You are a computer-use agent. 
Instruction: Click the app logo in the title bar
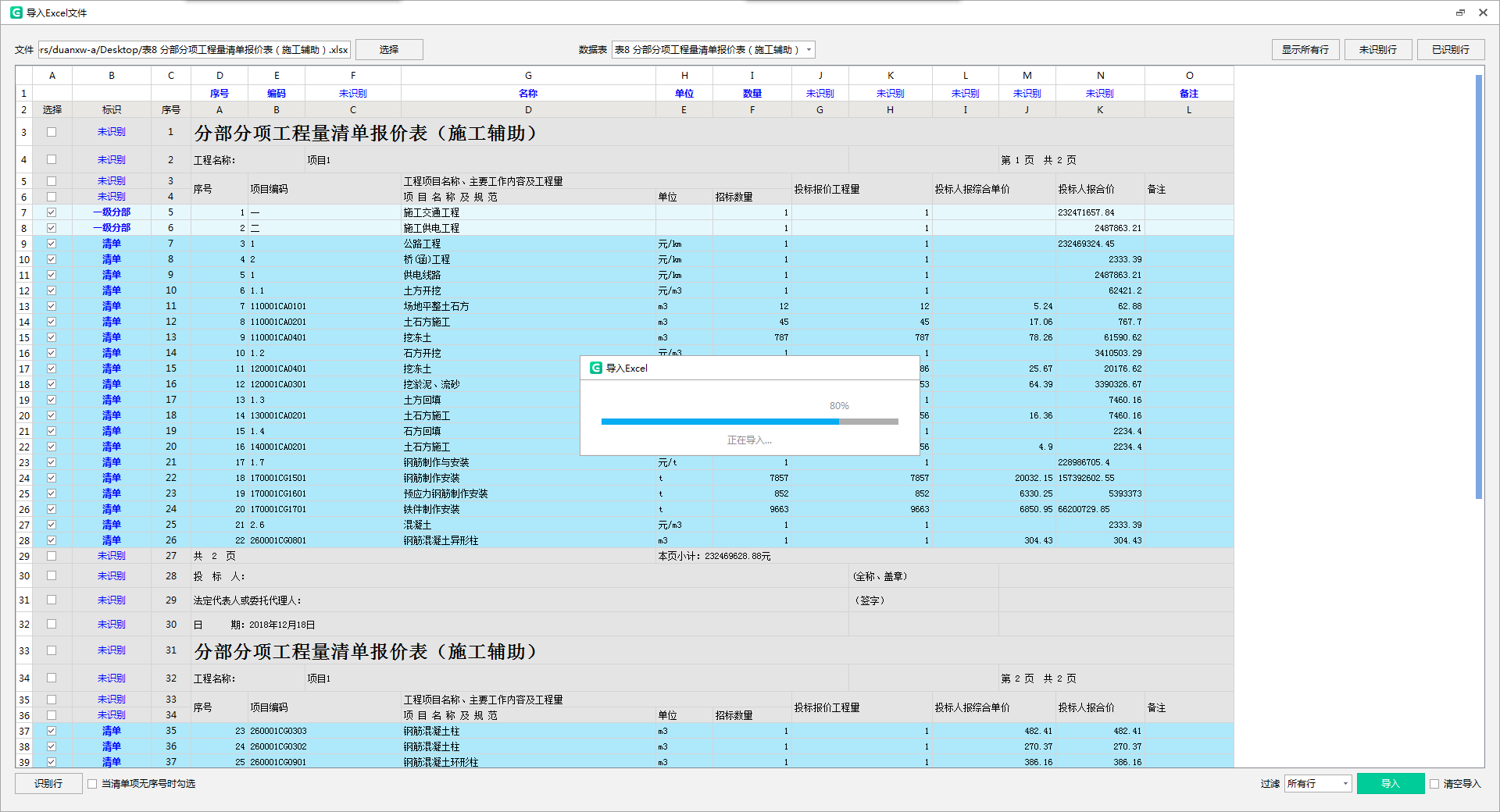click(16, 12)
